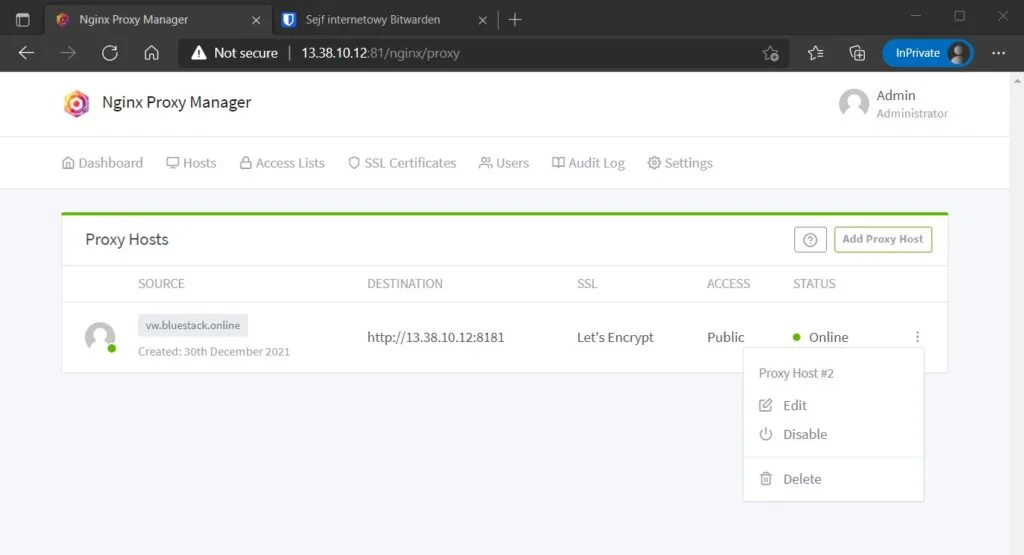Click the Online status indicator
The height and width of the screenshot is (555, 1024).
coord(820,338)
